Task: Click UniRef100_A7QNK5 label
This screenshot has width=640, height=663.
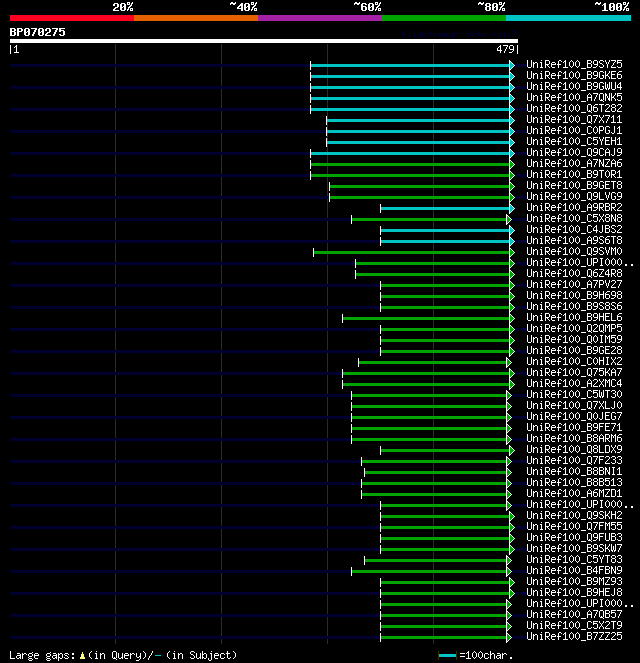Action: [x=574, y=97]
